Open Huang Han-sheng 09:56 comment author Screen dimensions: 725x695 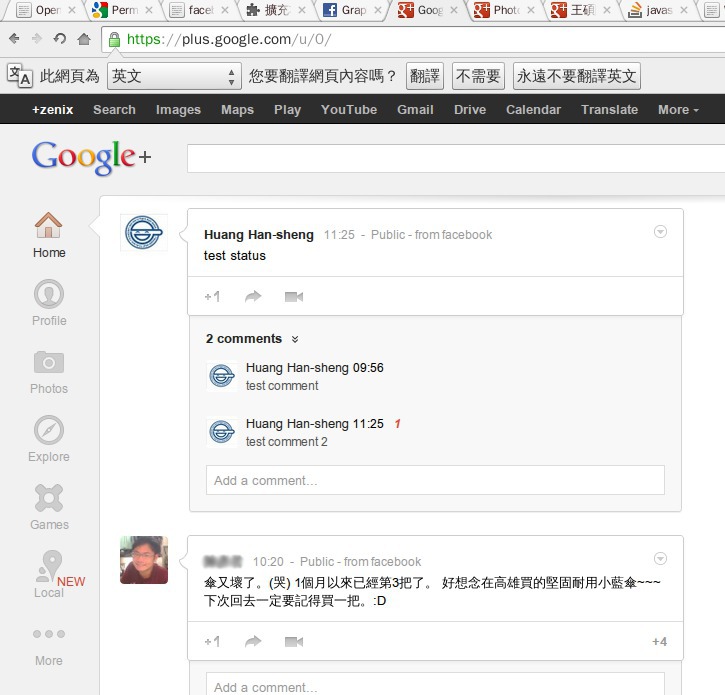click(297, 368)
